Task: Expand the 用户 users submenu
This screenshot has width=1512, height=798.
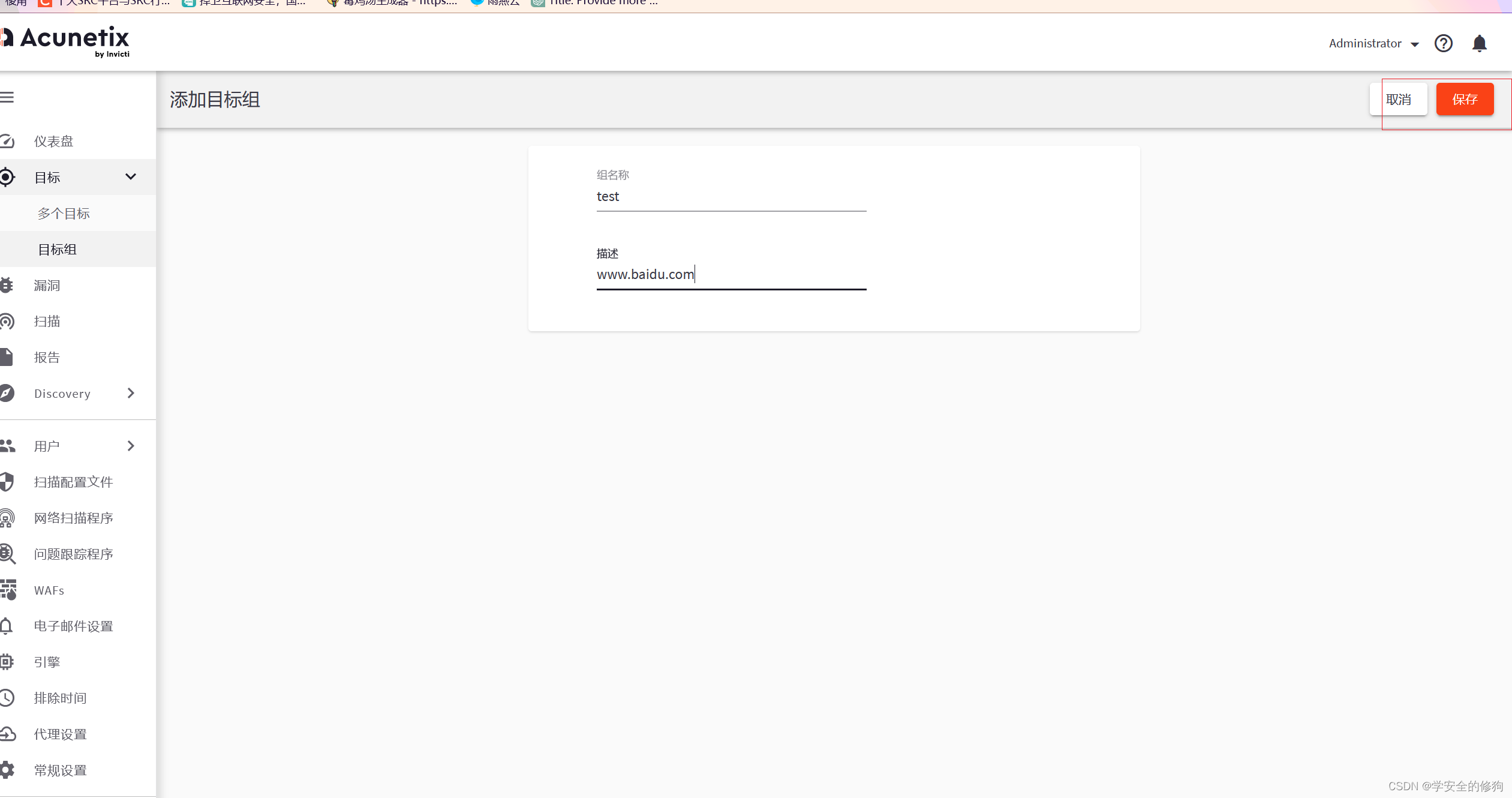Action: (x=130, y=445)
